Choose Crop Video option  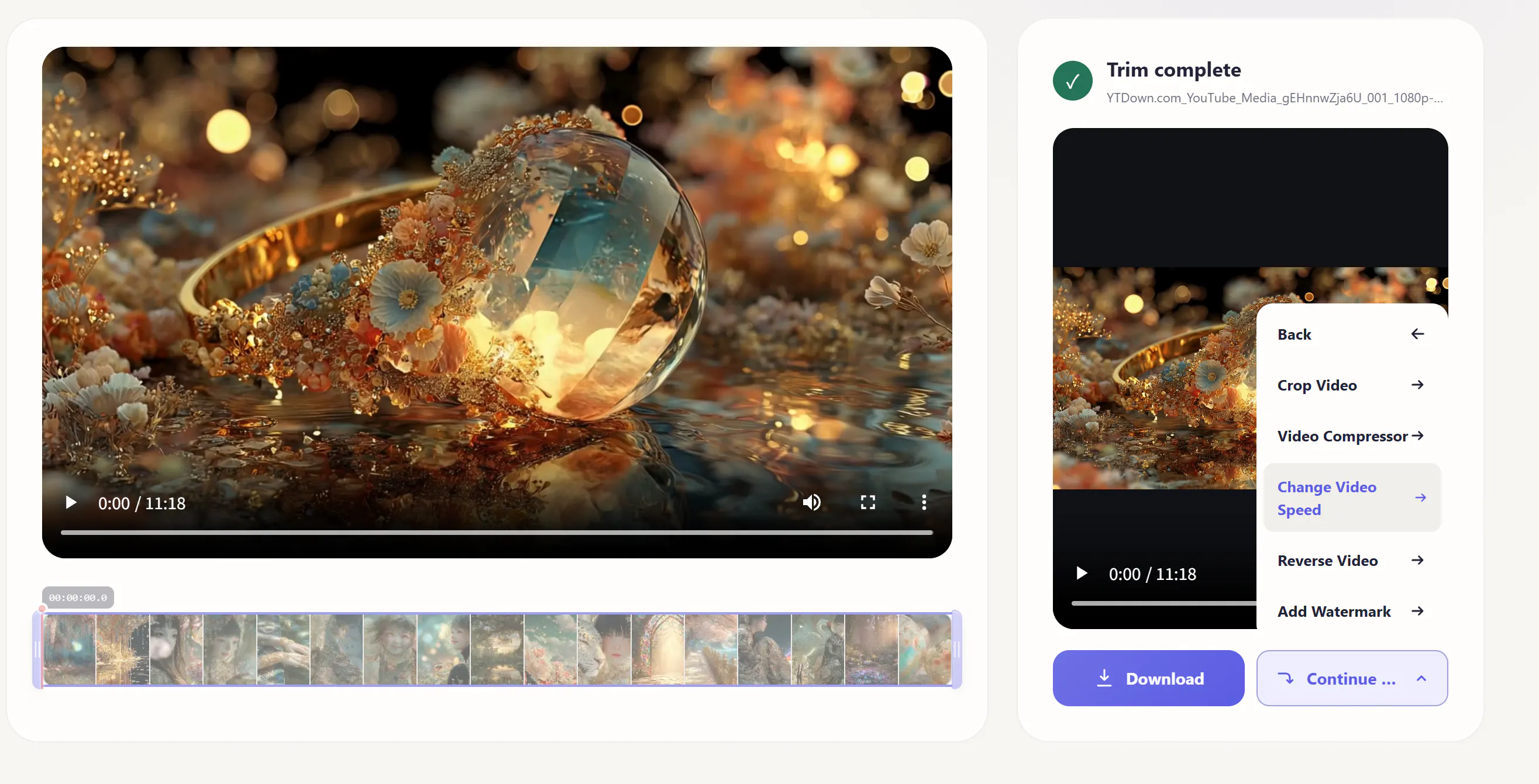tap(1351, 385)
